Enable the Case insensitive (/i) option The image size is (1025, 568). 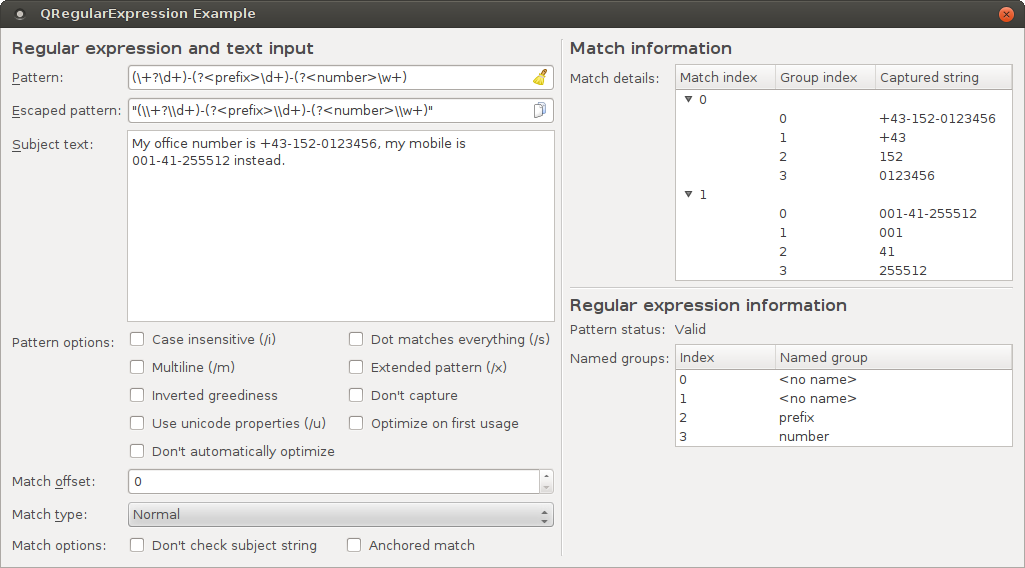pos(138,340)
